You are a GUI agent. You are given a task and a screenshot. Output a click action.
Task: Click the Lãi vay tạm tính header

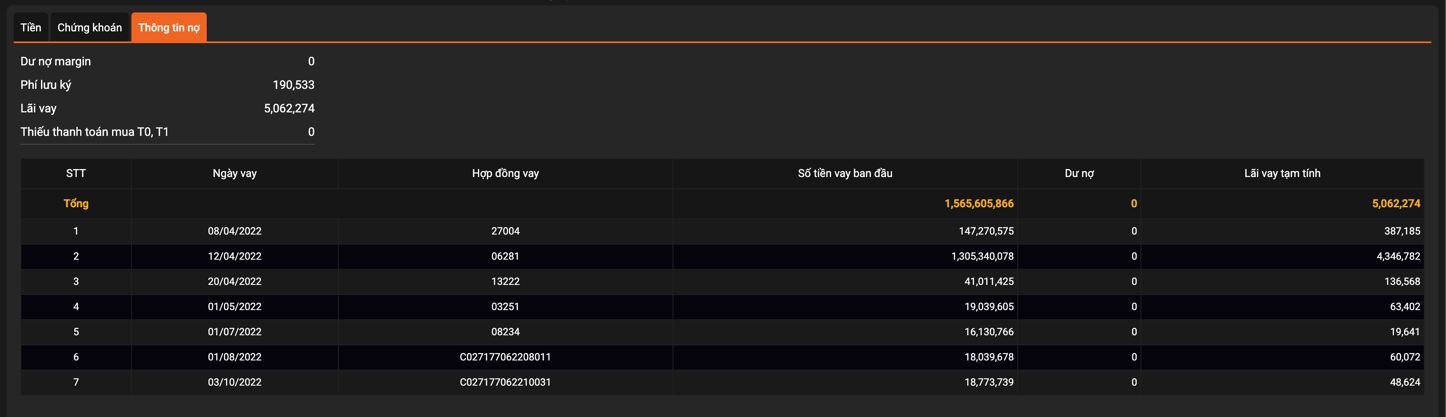[1282, 174]
